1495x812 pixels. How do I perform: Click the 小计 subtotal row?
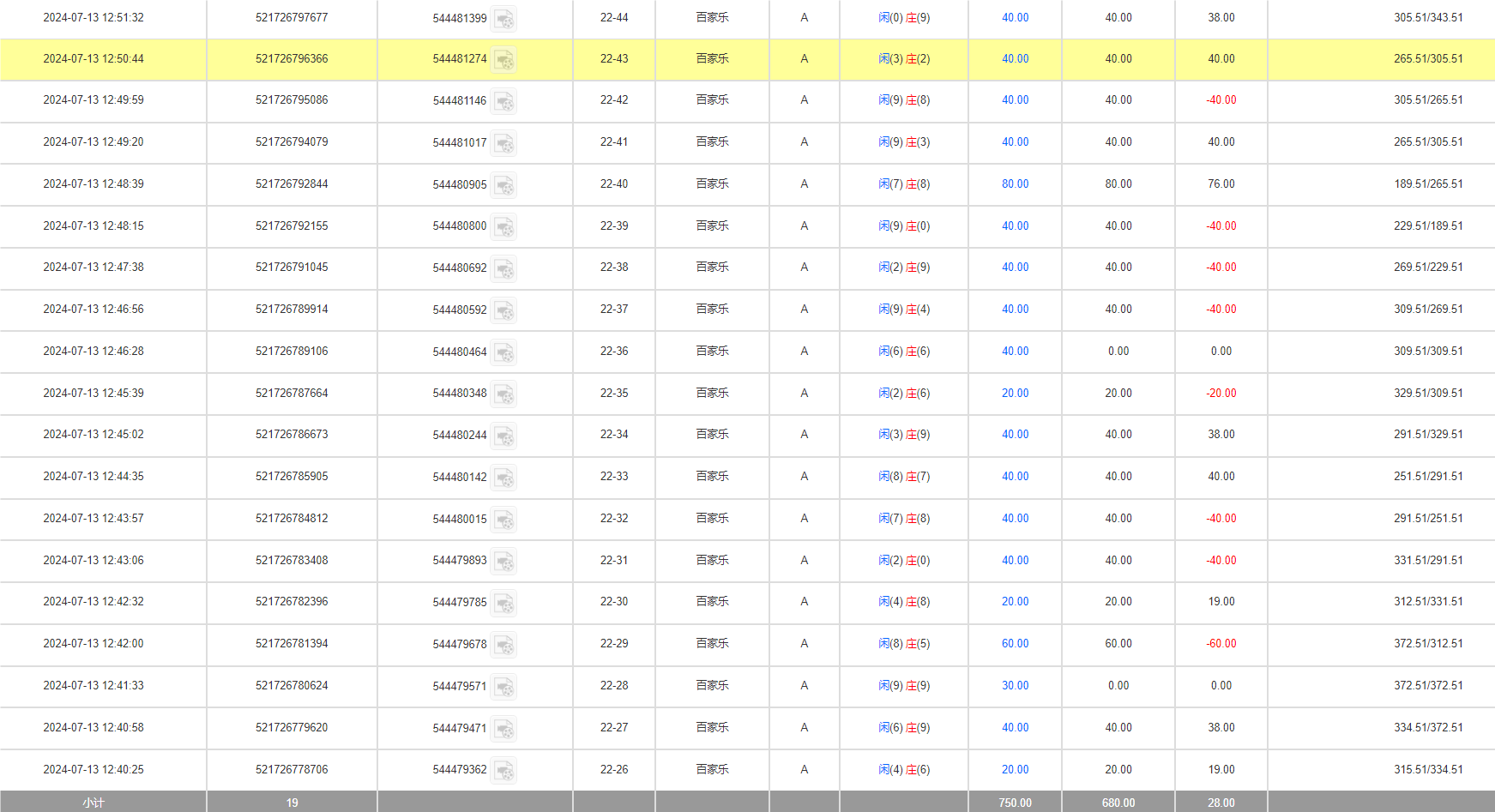click(x=93, y=803)
